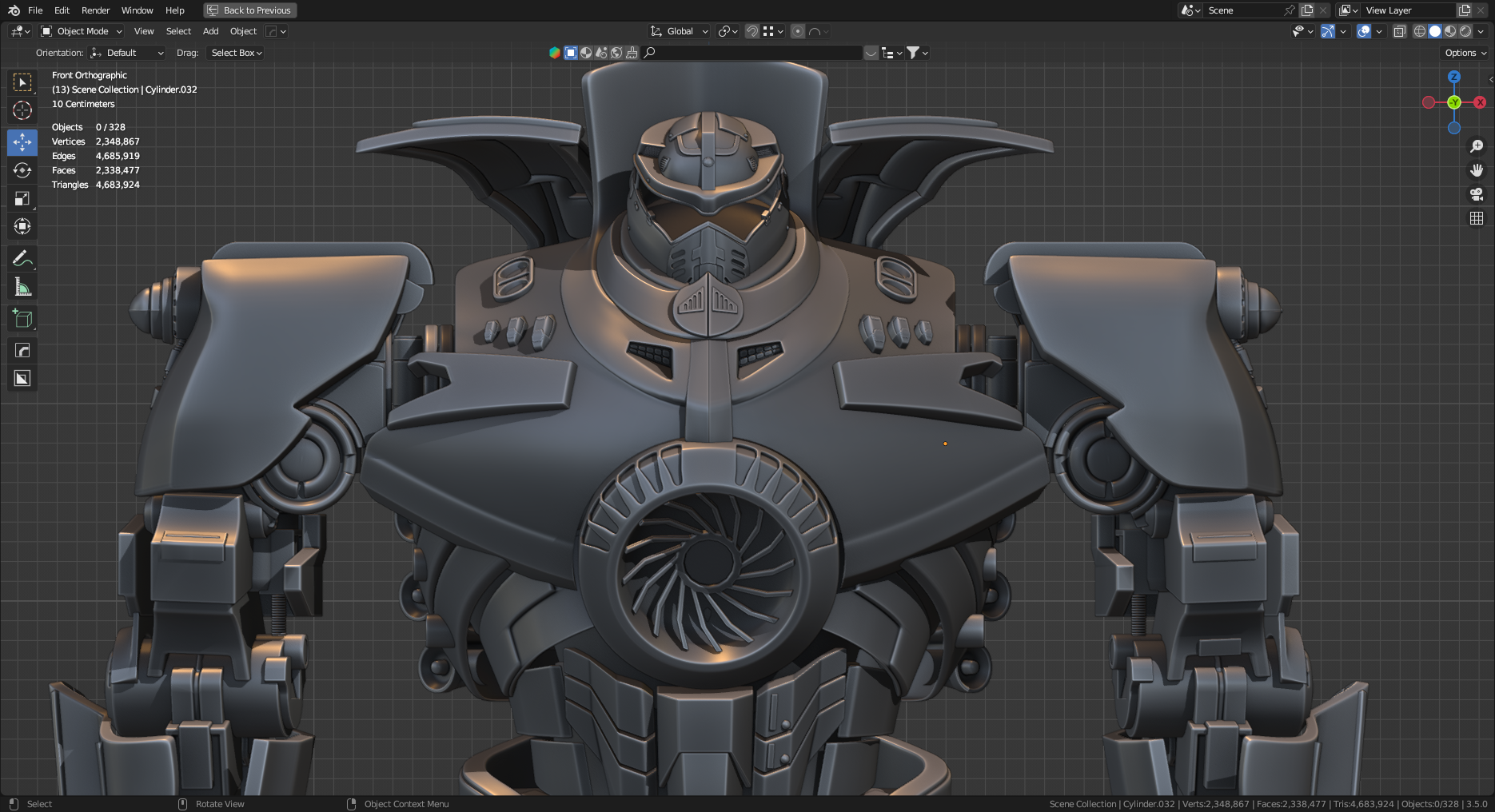
Task: Toggle X-ray mode
Action: 1400,31
